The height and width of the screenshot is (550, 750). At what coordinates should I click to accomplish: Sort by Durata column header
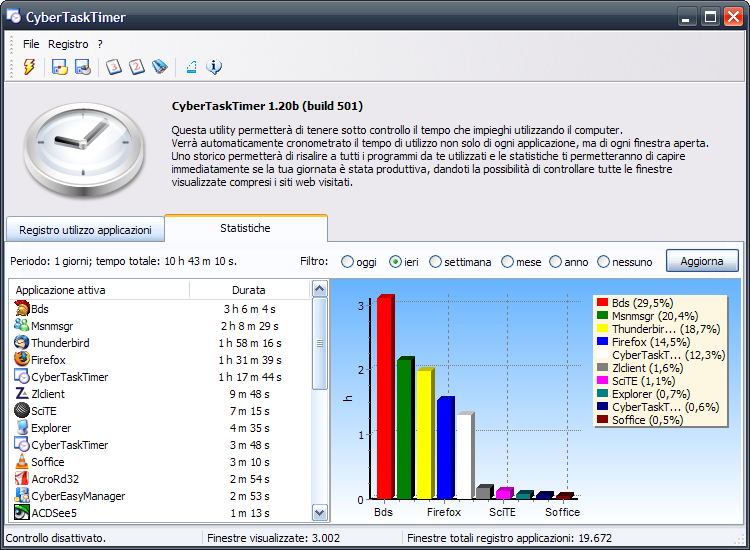[x=250, y=290]
